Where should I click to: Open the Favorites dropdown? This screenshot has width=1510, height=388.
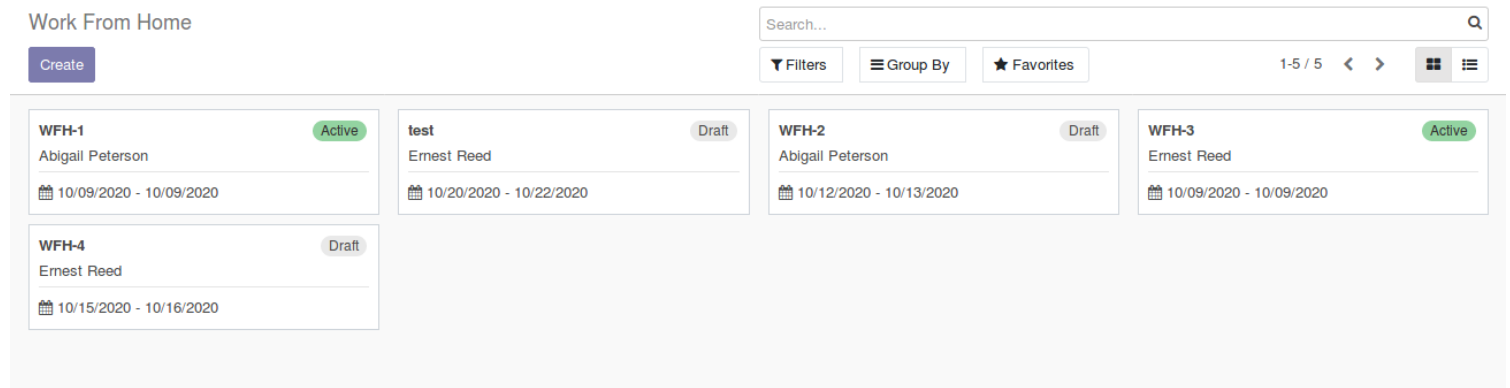(x=1035, y=64)
